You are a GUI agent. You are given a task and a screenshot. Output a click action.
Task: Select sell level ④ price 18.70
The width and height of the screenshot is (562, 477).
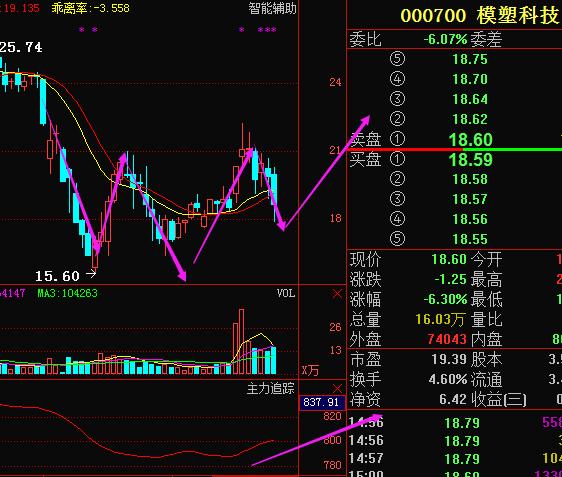pyautogui.click(x=470, y=79)
